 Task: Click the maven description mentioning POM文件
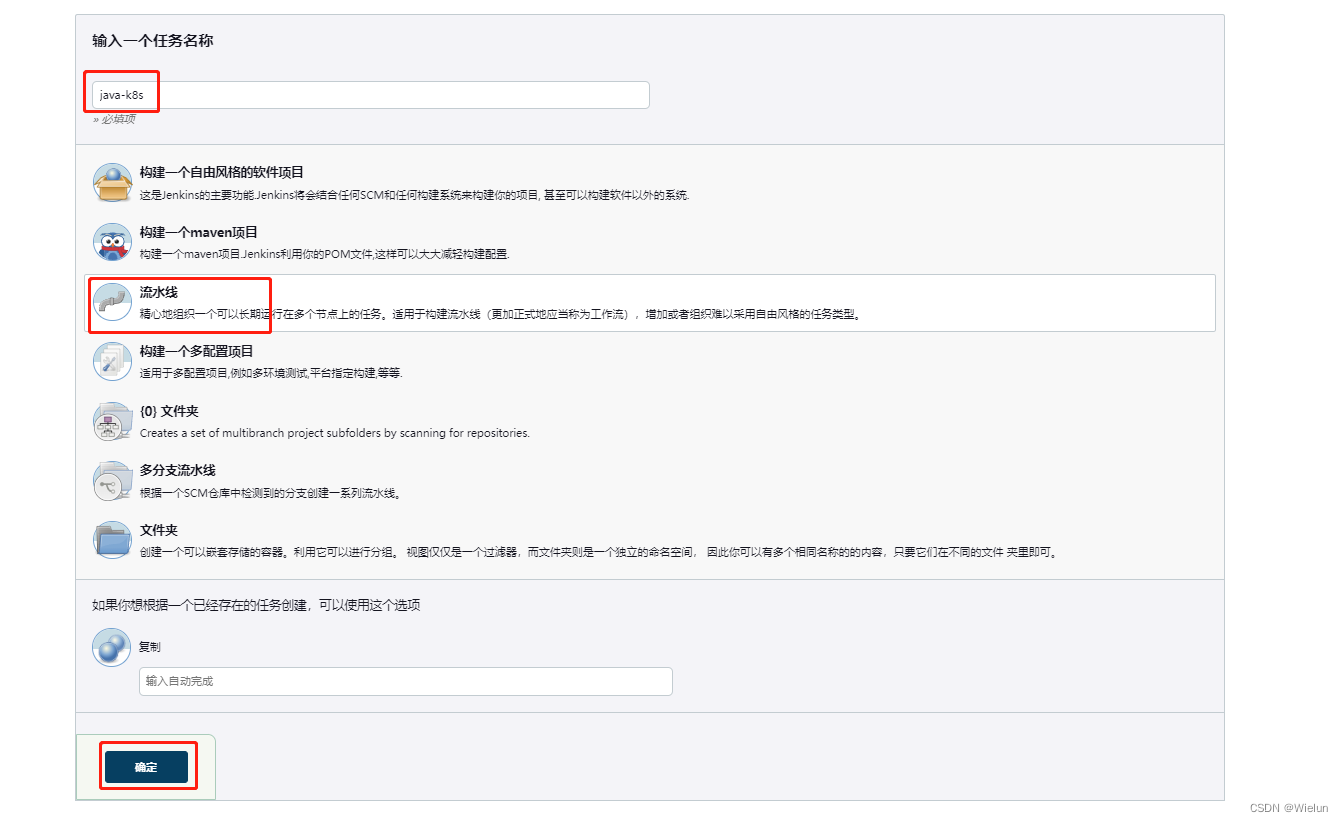[x=325, y=254]
